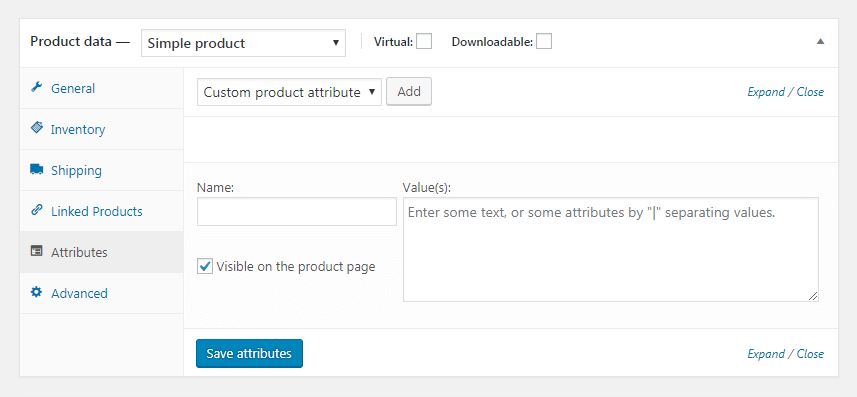The height and width of the screenshot is (397, 857).
Task: Click the Linked Products chain icon
Action: click(x=37, y=211)
